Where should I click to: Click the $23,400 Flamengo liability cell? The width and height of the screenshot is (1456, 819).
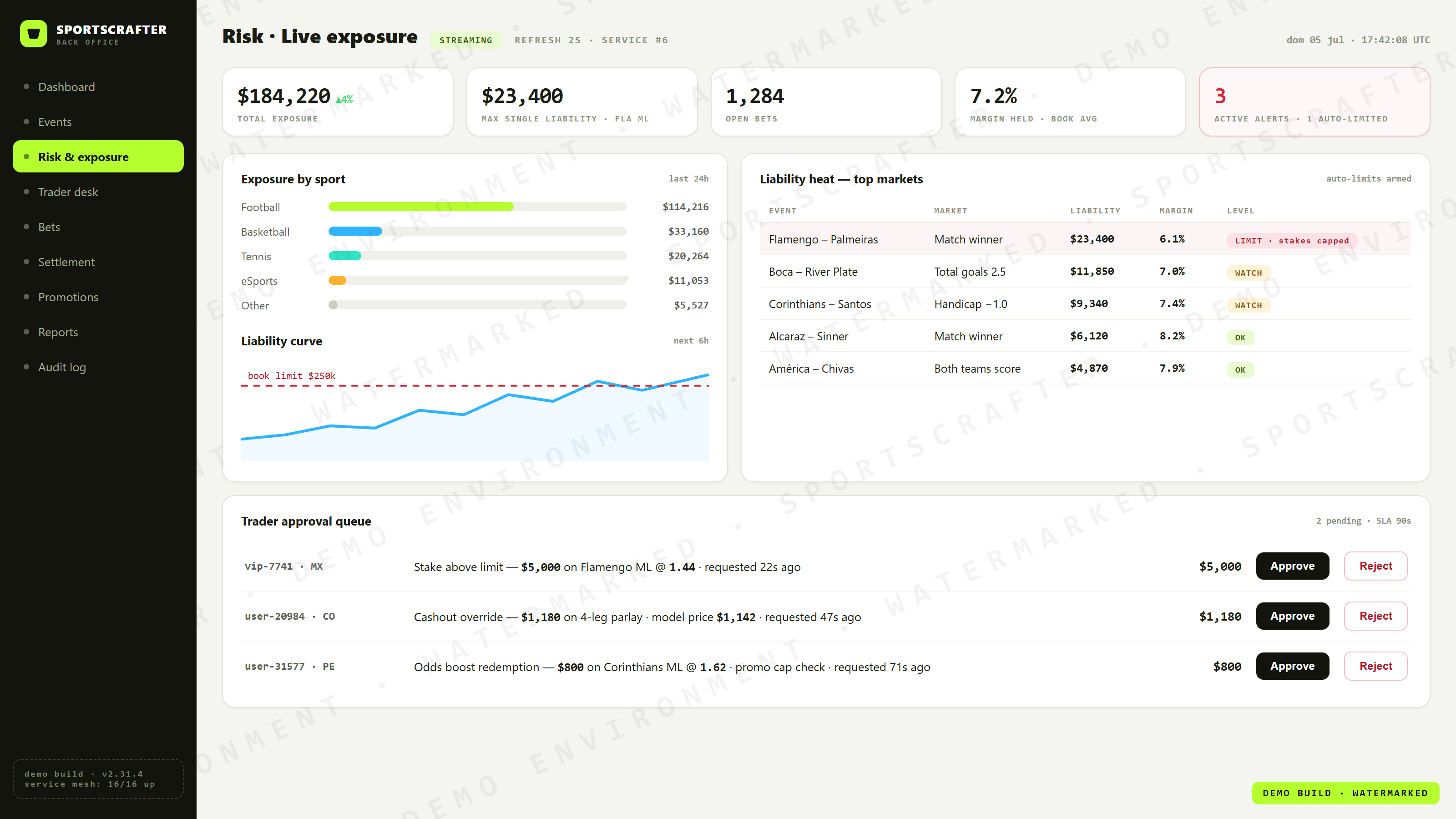[1092, 239]
